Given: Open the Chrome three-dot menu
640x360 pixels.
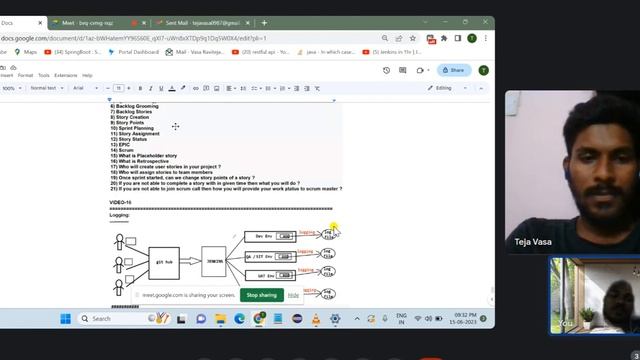Looking at the screenshot, I should (486, 38).
